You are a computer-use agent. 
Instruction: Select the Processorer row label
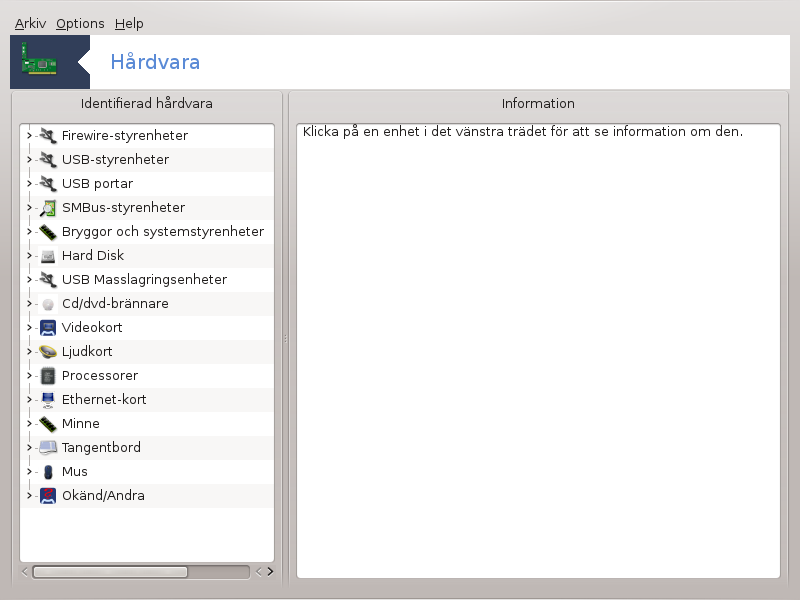[100, 376]
